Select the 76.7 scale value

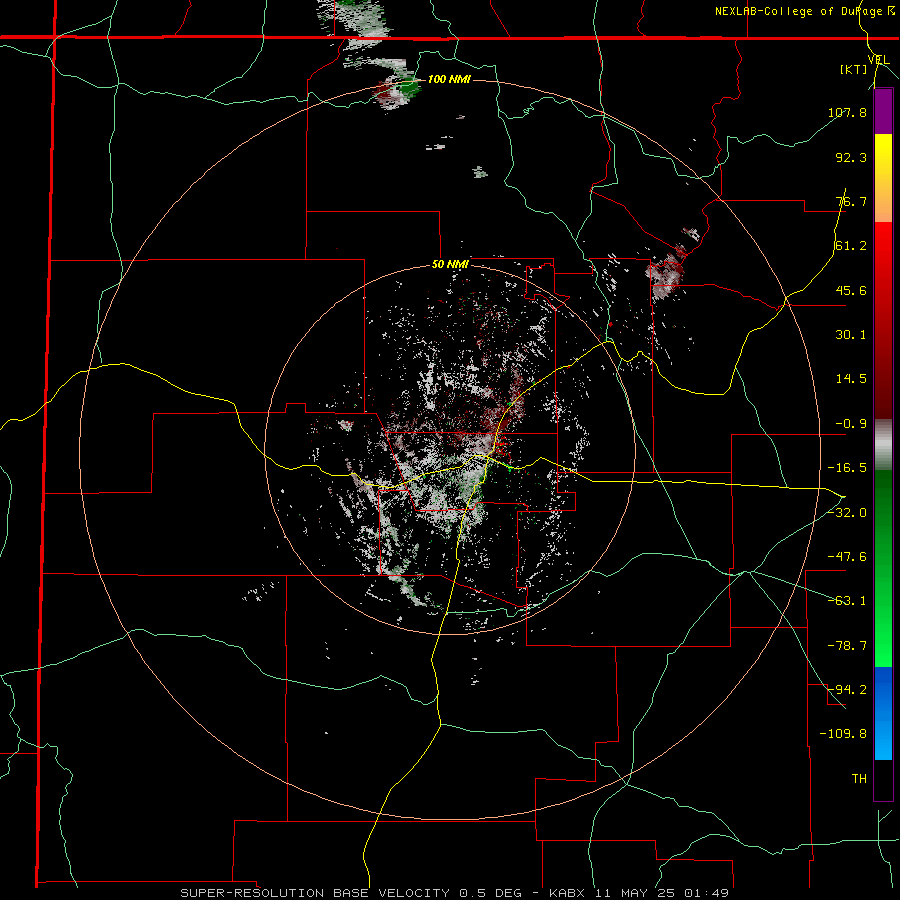(x=851, y=201)
